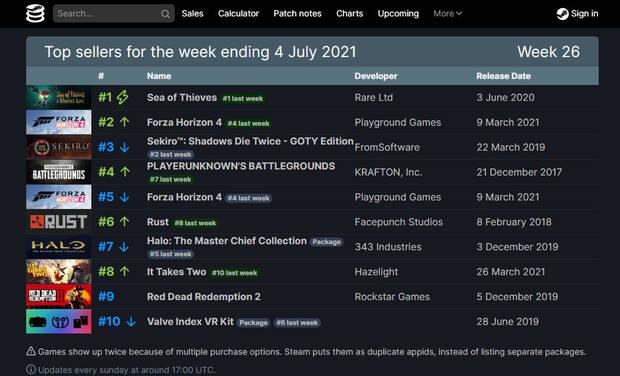
Task: Open the Red Dead Redemption 2 link
Action: 204,297
